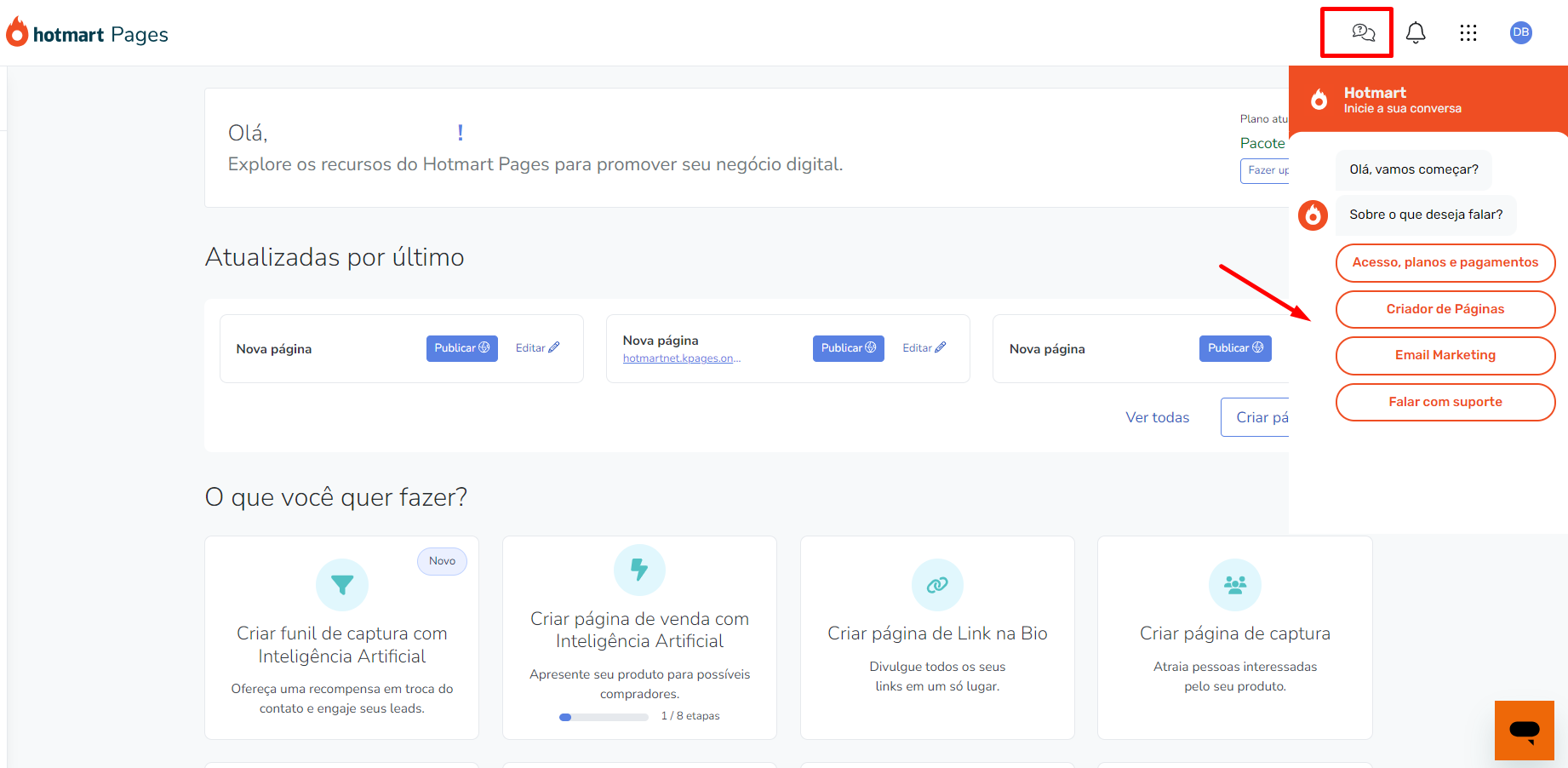This screenshot has height=768, width=1568.
Task: Click the 1 / 8 etapas progress bar
Action: pyautogui.click(x=604, y=717)
